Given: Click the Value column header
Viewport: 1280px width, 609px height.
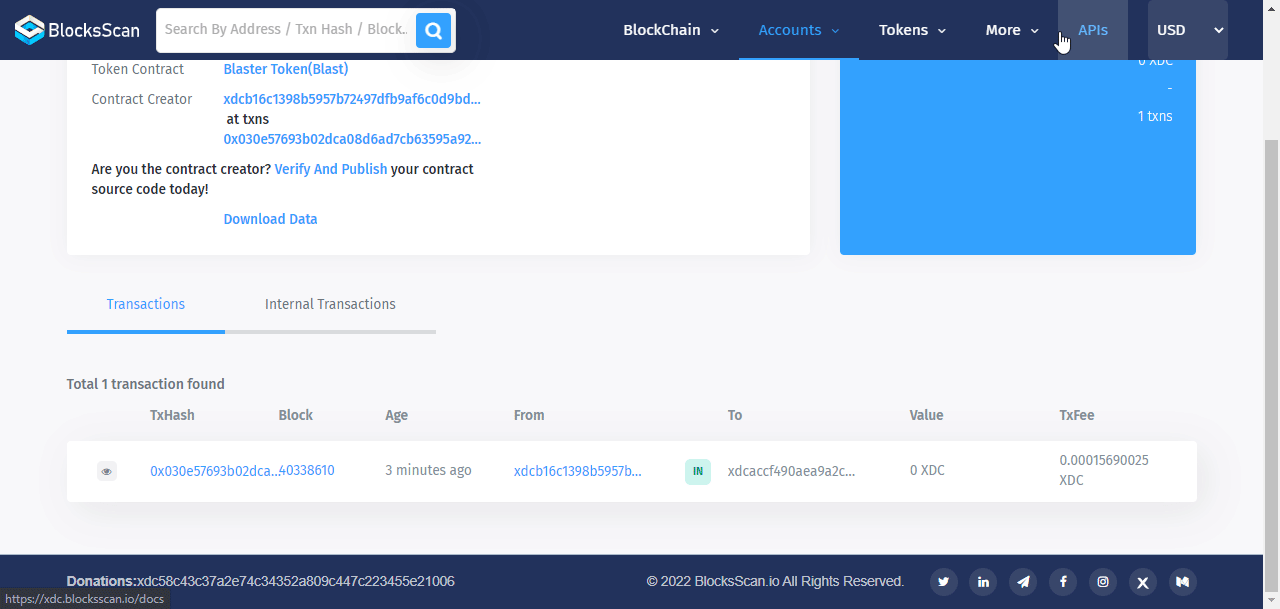Looking at the screenshot, I should (926, 415).
